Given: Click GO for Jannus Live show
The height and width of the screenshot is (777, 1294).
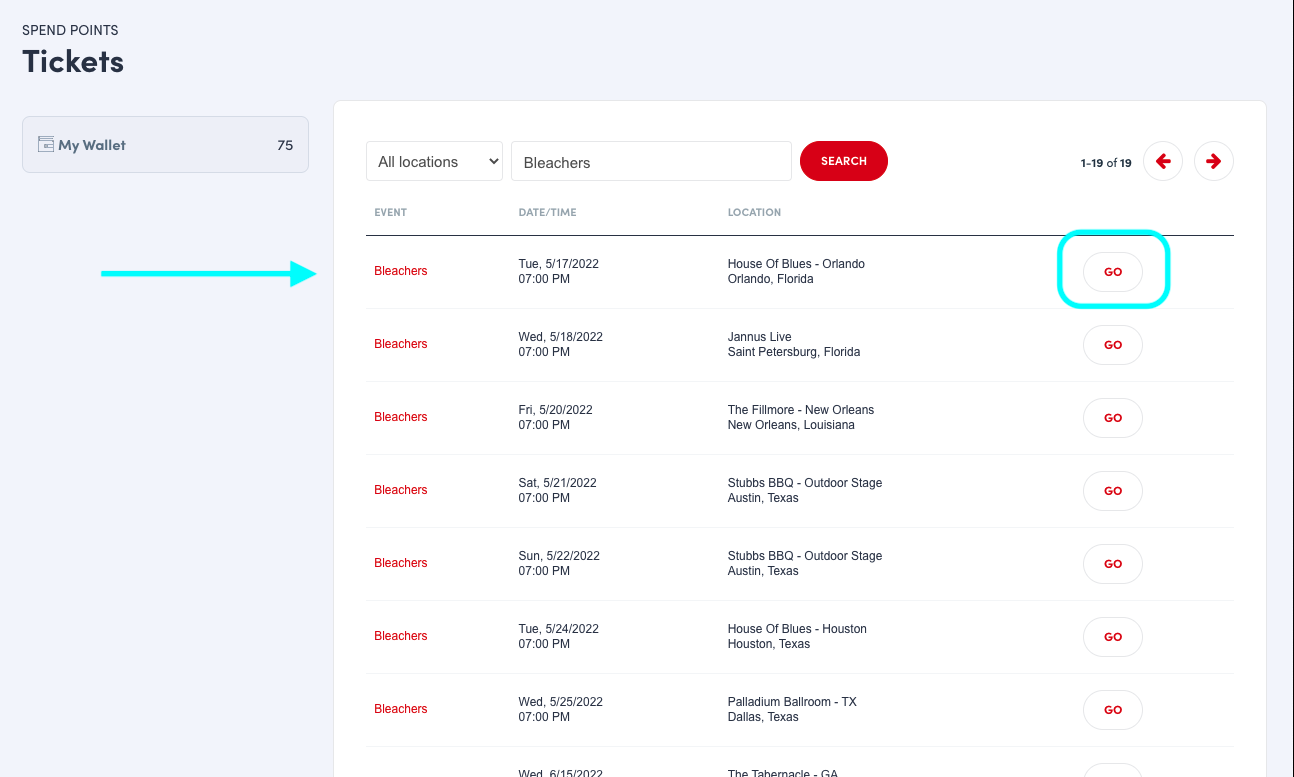Looking at the screenshot, I should click(x=1112, y=345).
